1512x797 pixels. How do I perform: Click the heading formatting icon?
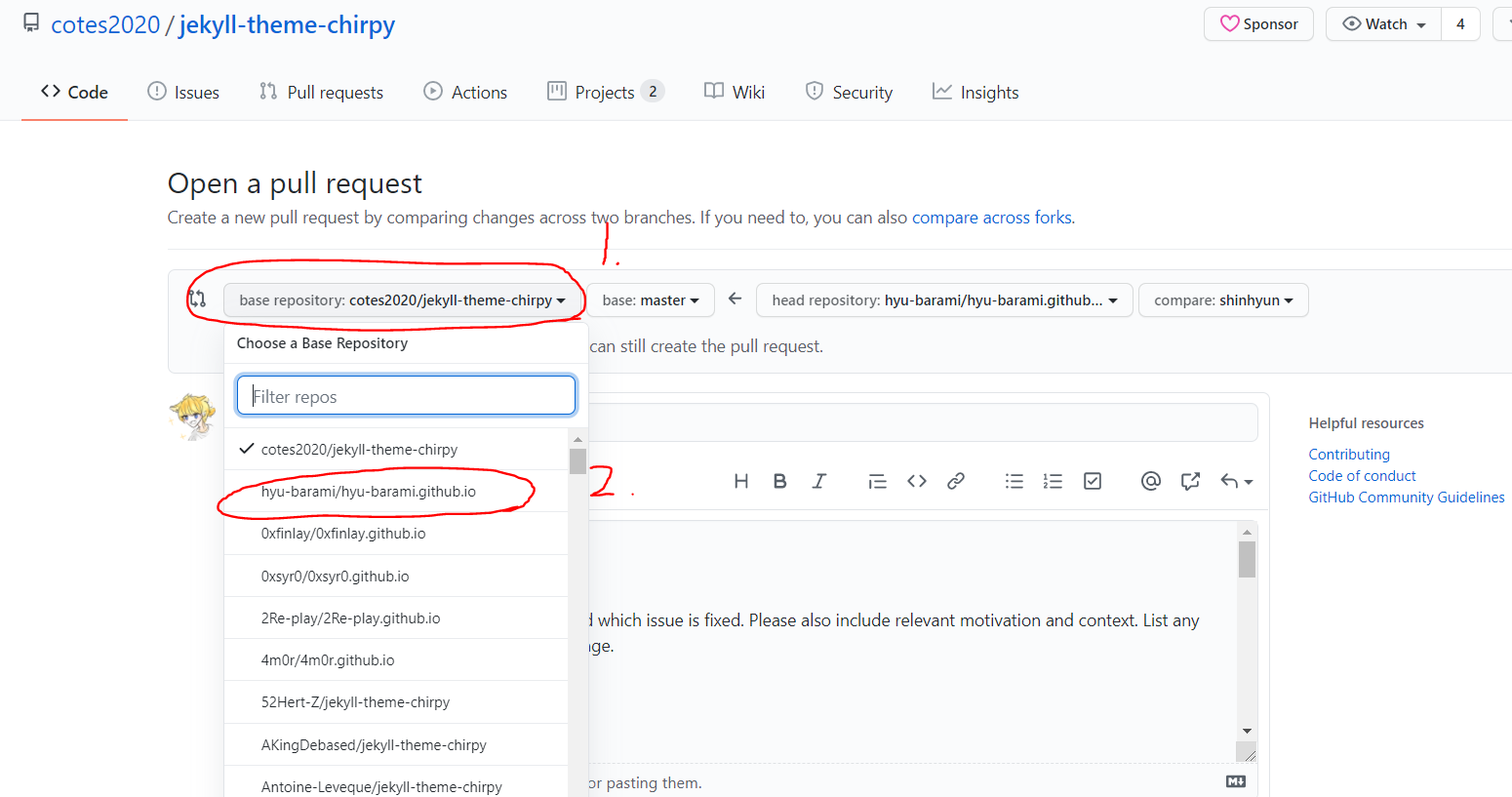click(741, 481)
